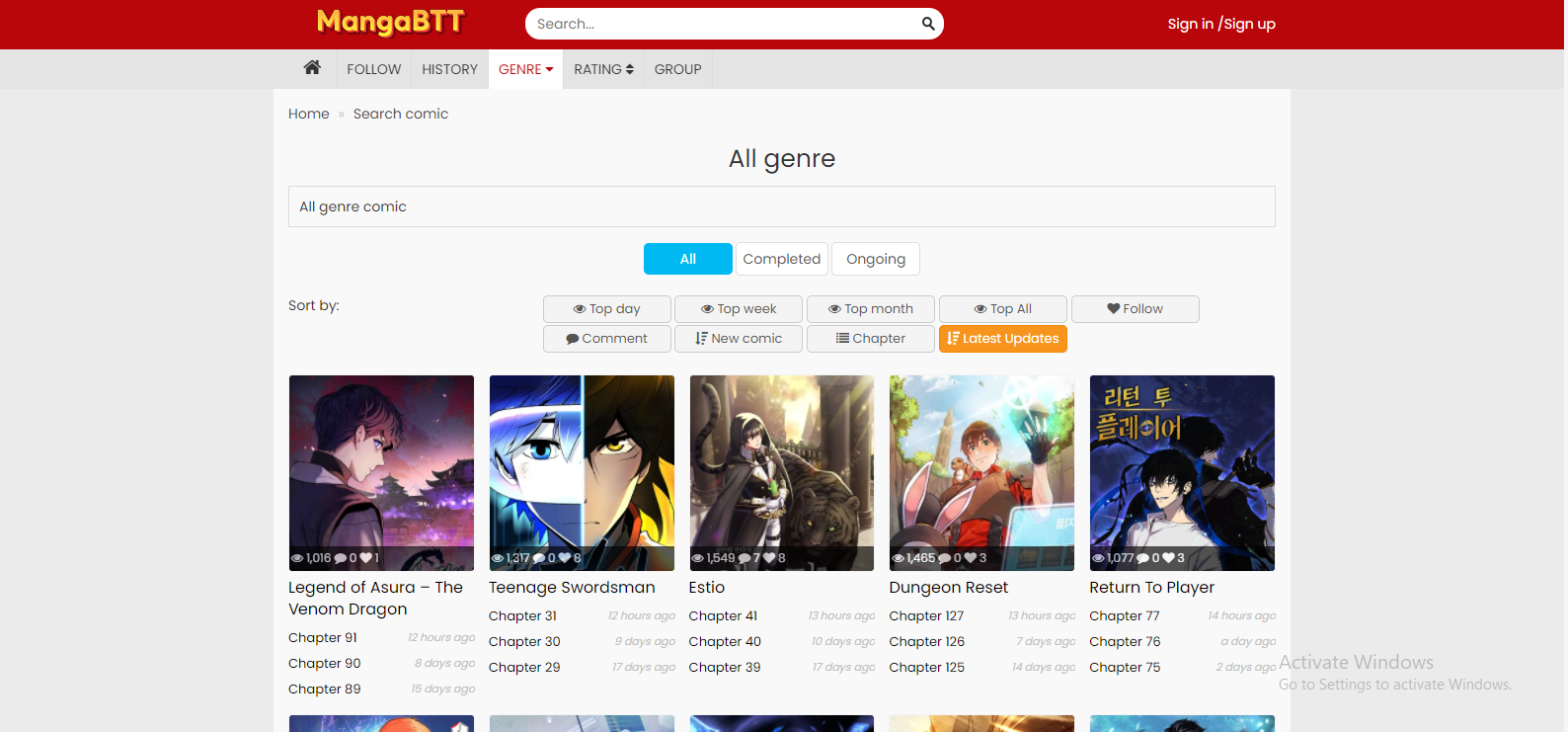The image size is (1568, 732).
Task: Open the RATING dropdown
Action: tap(603, 69)
